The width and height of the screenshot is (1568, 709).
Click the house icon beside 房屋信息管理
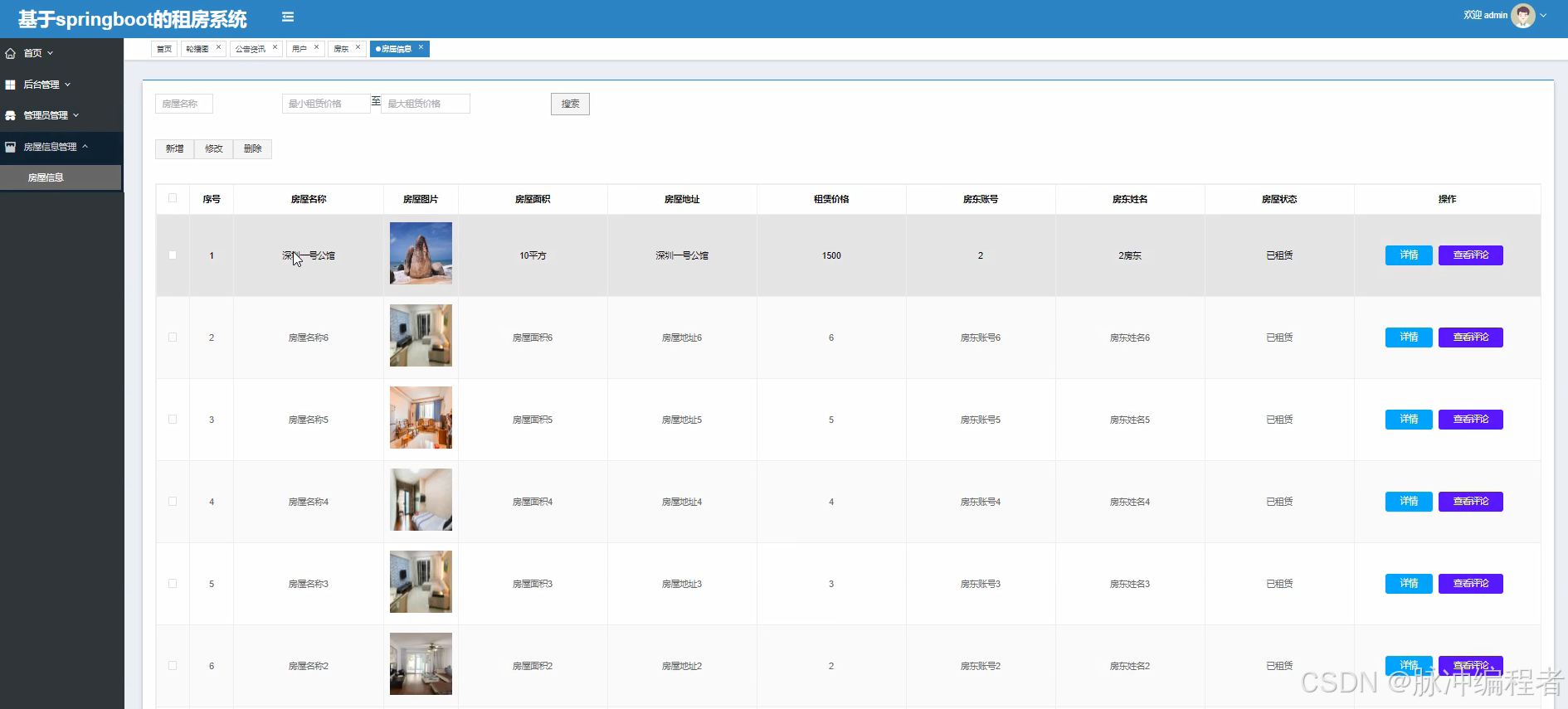[x=11, y=147]
